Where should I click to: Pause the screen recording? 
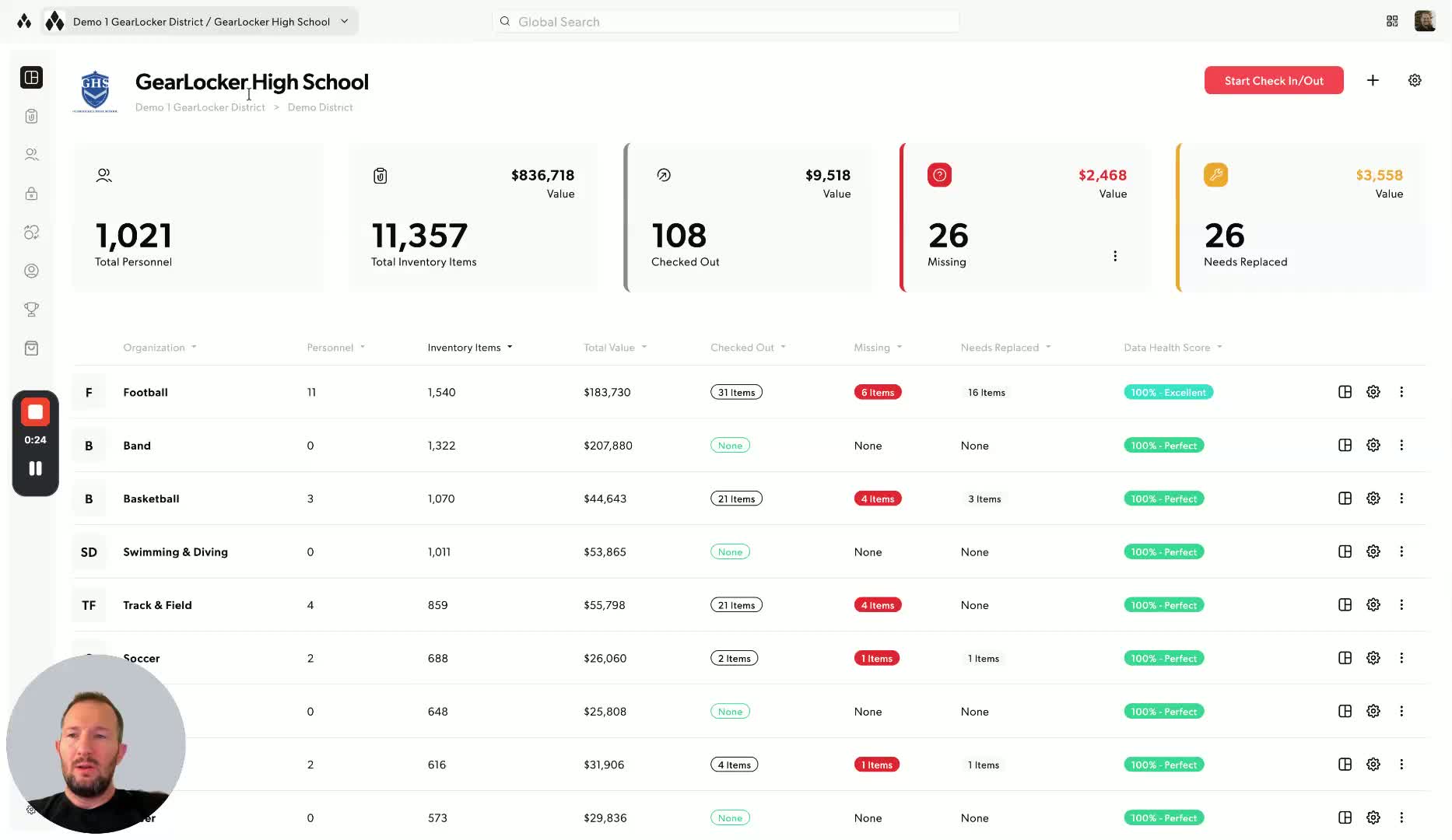pos(35,468)
